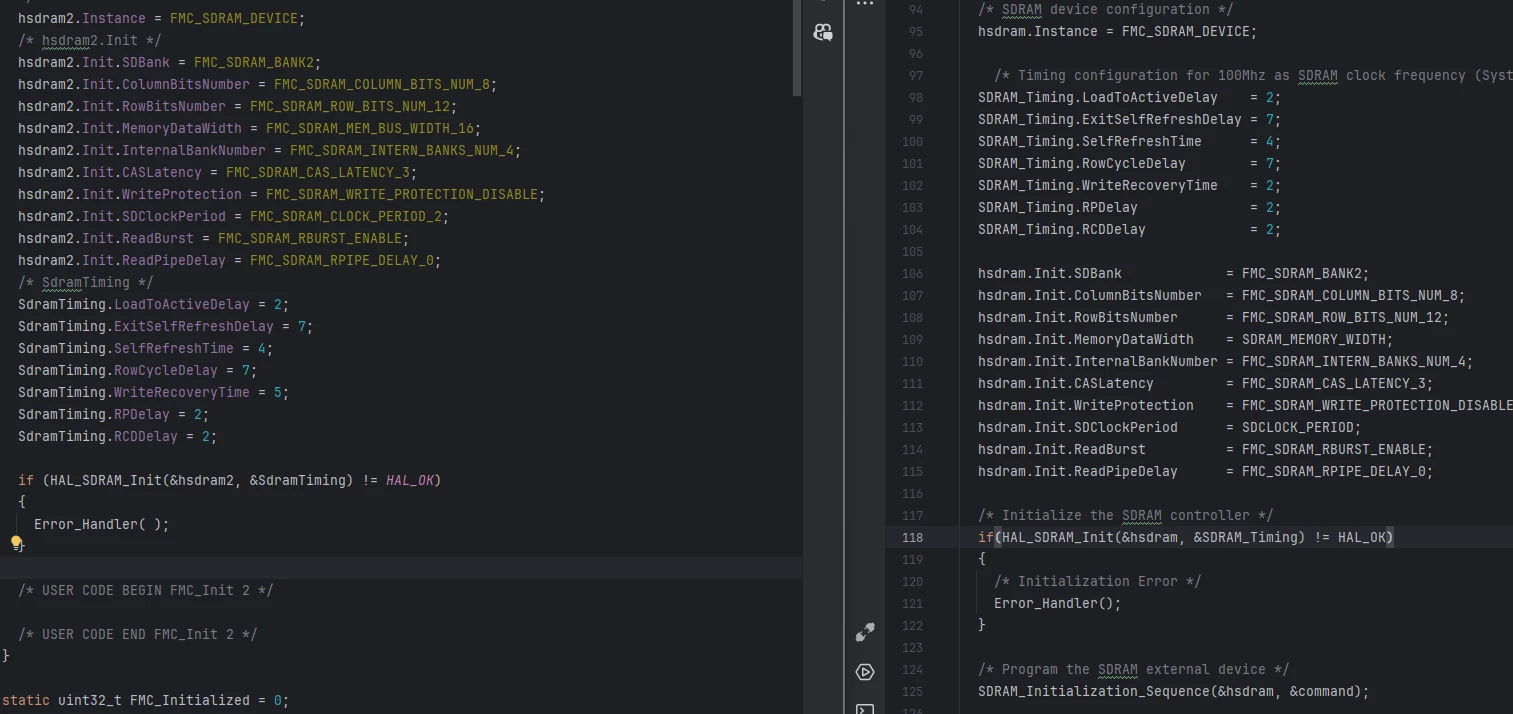Click SDRAM_MEMORY_WIDTH in right editor

[x=1314, y=339]
